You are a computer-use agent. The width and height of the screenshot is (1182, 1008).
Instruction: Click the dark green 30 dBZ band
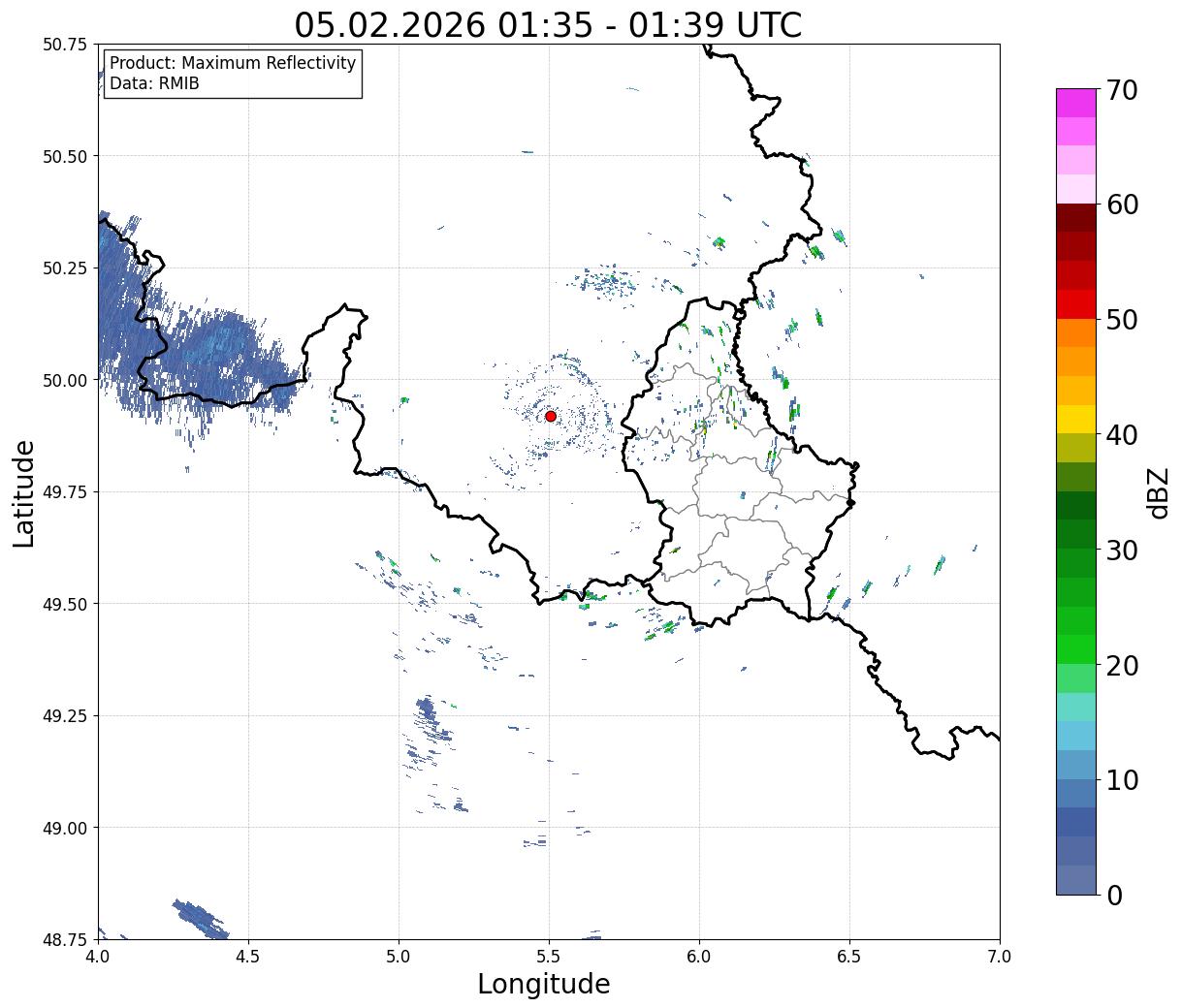[x=1076, y=534]
